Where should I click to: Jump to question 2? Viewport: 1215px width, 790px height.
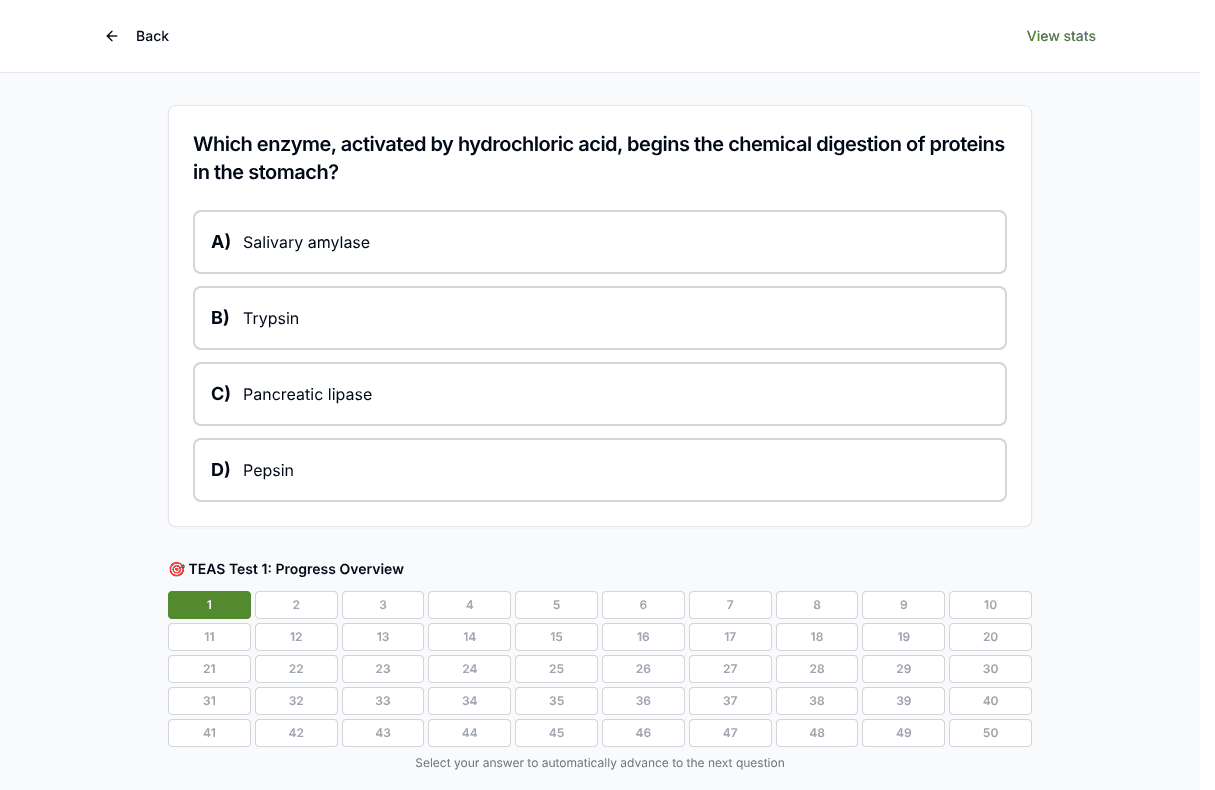tap(296, 605)
